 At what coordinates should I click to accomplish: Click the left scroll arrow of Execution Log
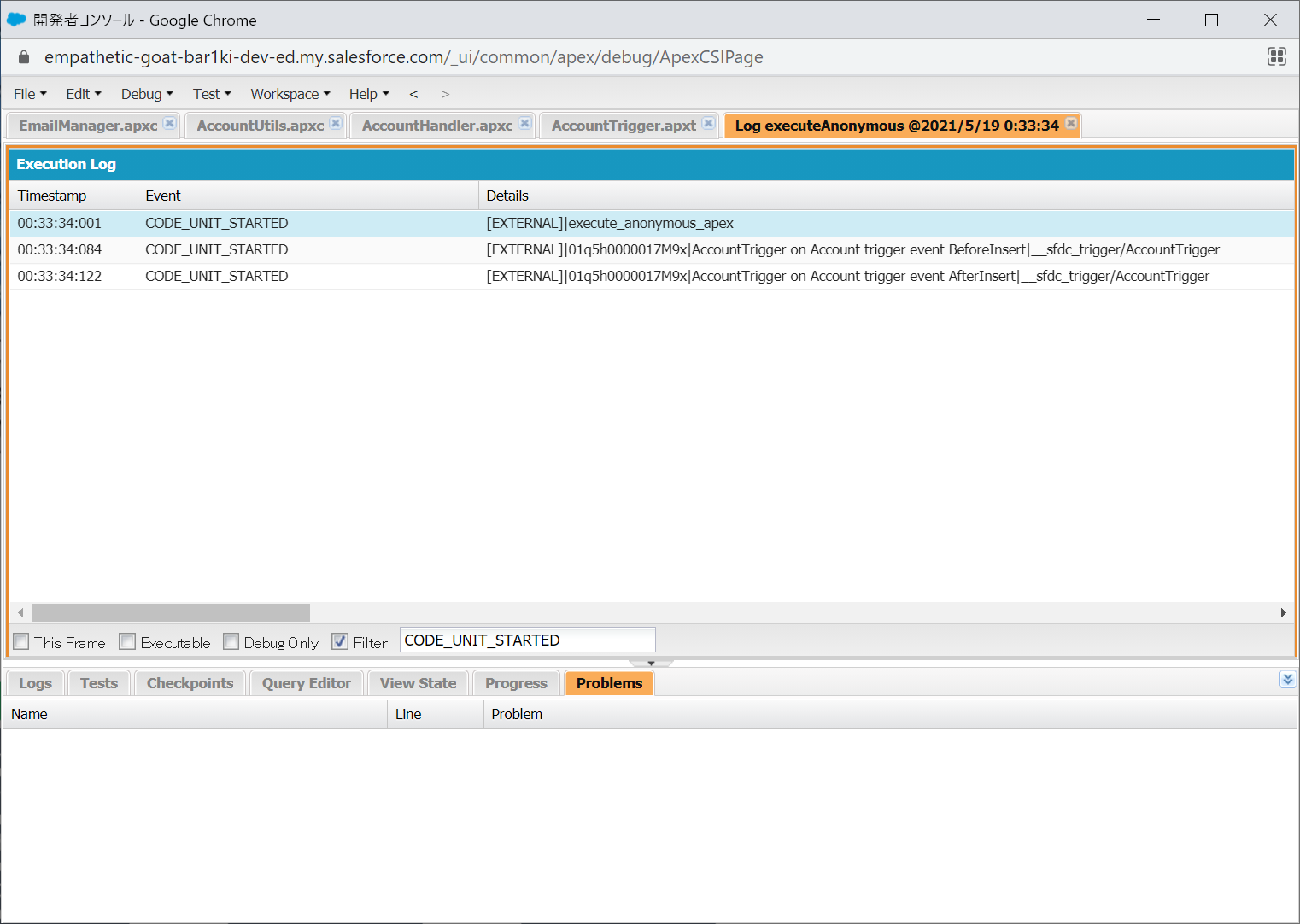(20, 613)
